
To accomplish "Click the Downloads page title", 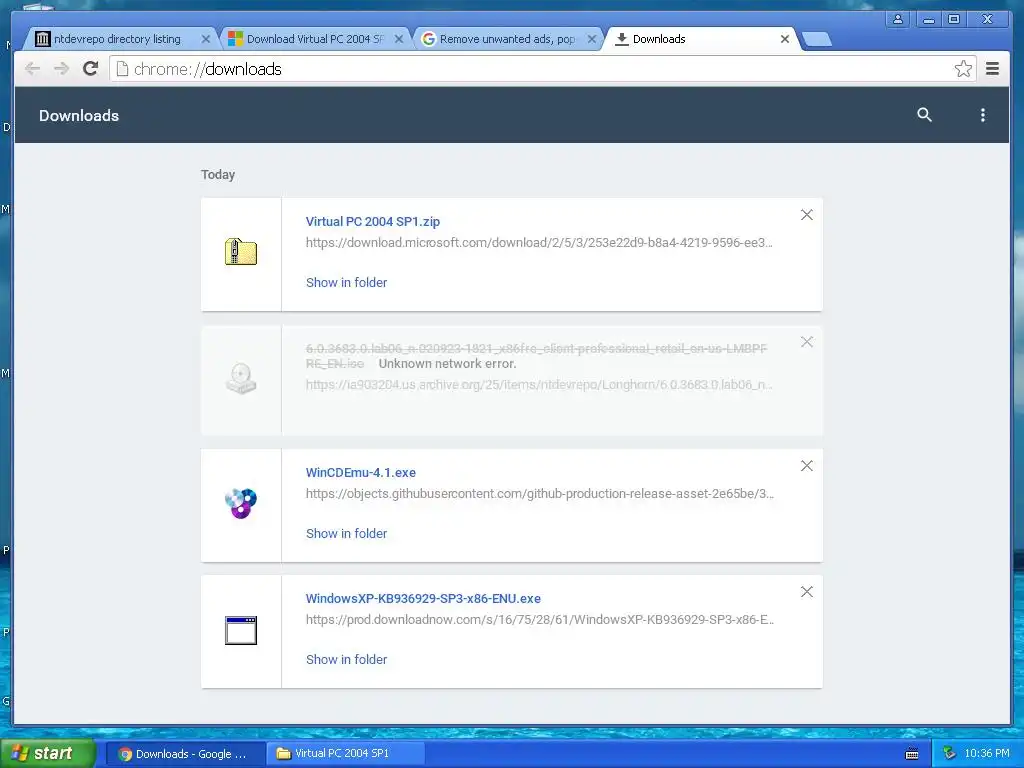I will pos(79,116).
